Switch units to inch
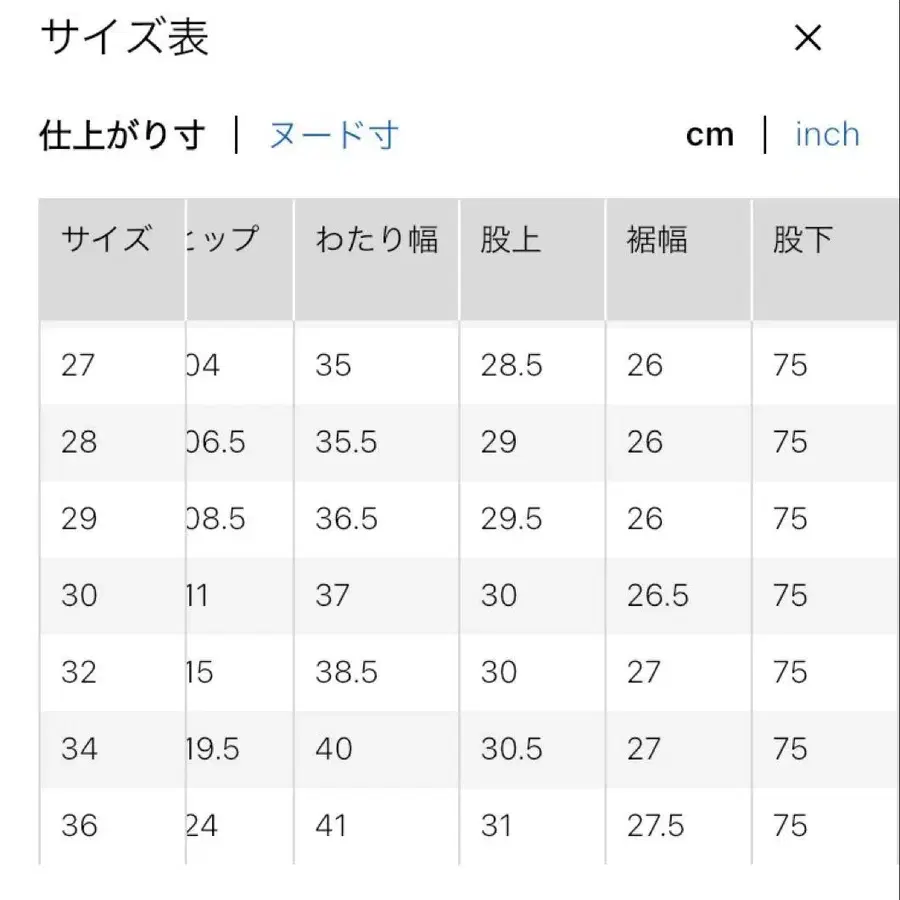900x900 pixels. [827, 133]
